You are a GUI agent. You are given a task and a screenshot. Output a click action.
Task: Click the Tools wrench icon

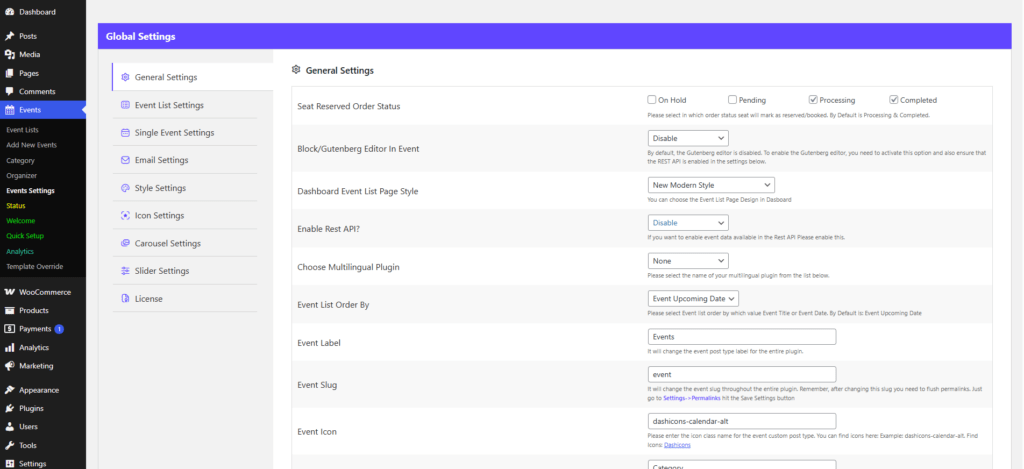9,445
